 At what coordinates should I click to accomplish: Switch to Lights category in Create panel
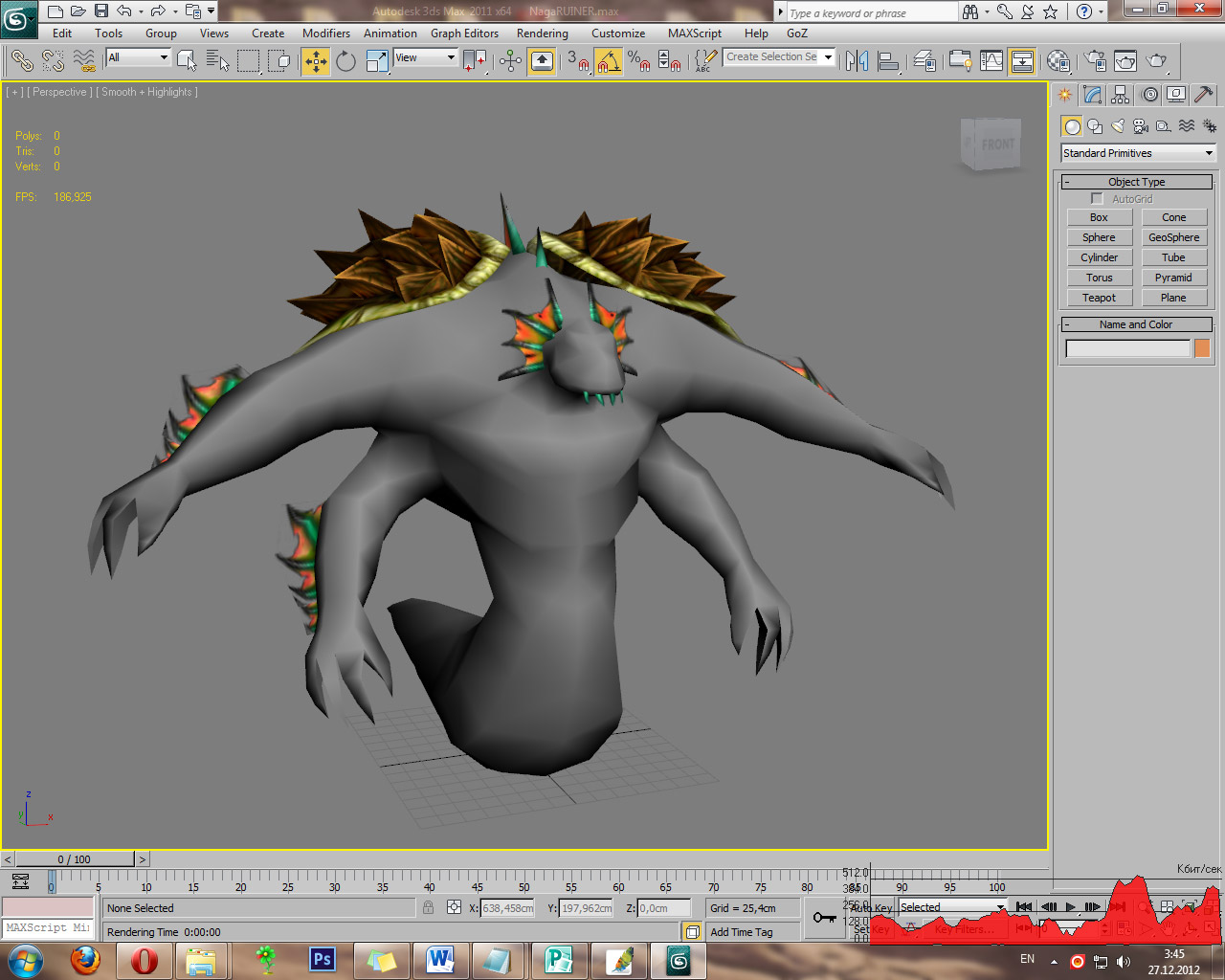(1117, 126)
